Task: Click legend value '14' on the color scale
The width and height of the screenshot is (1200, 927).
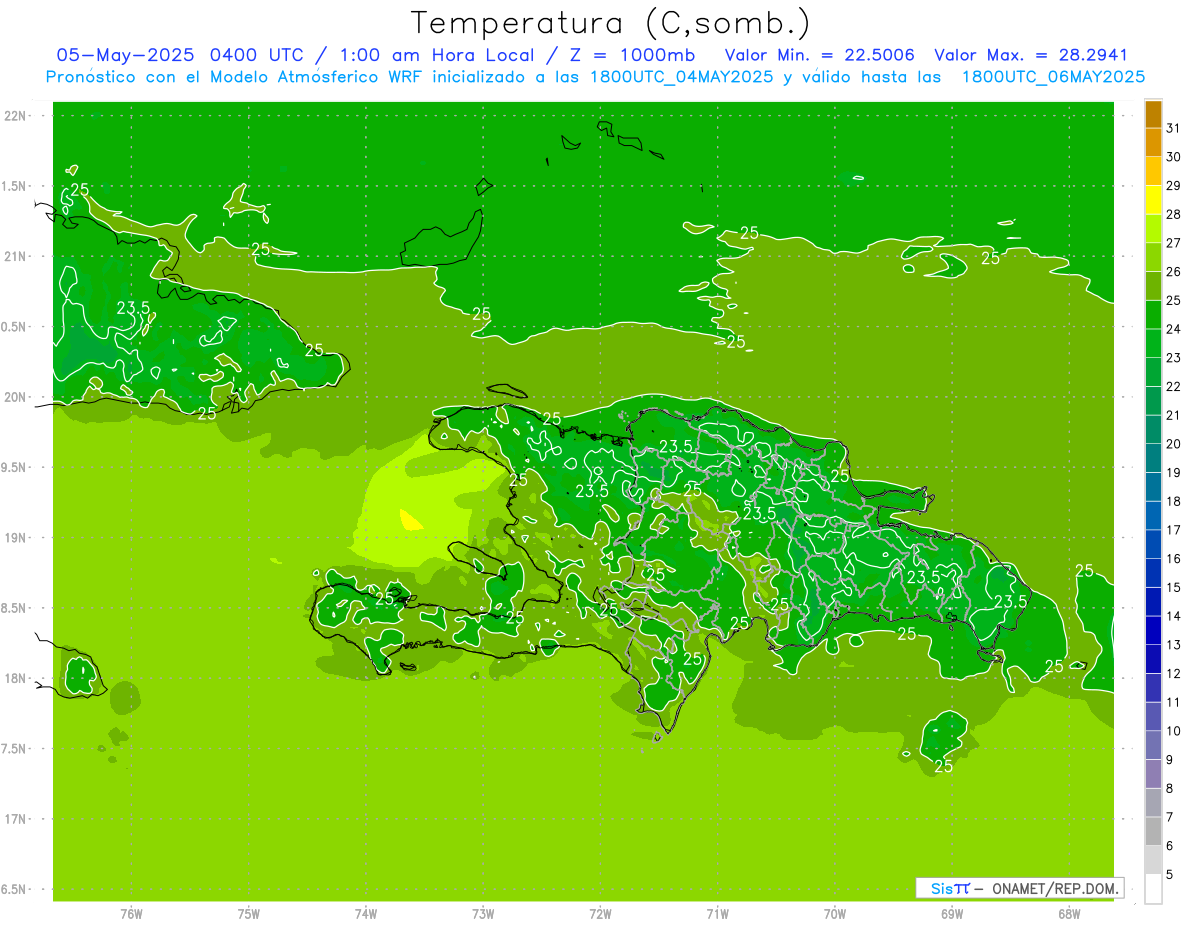Action: [x=1174, y=616]
